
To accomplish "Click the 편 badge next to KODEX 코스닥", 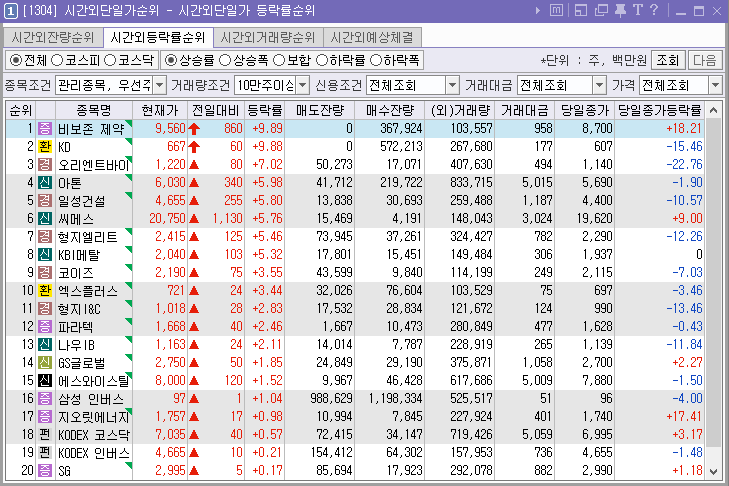I will pyautogui.click(x=45, y=435).
